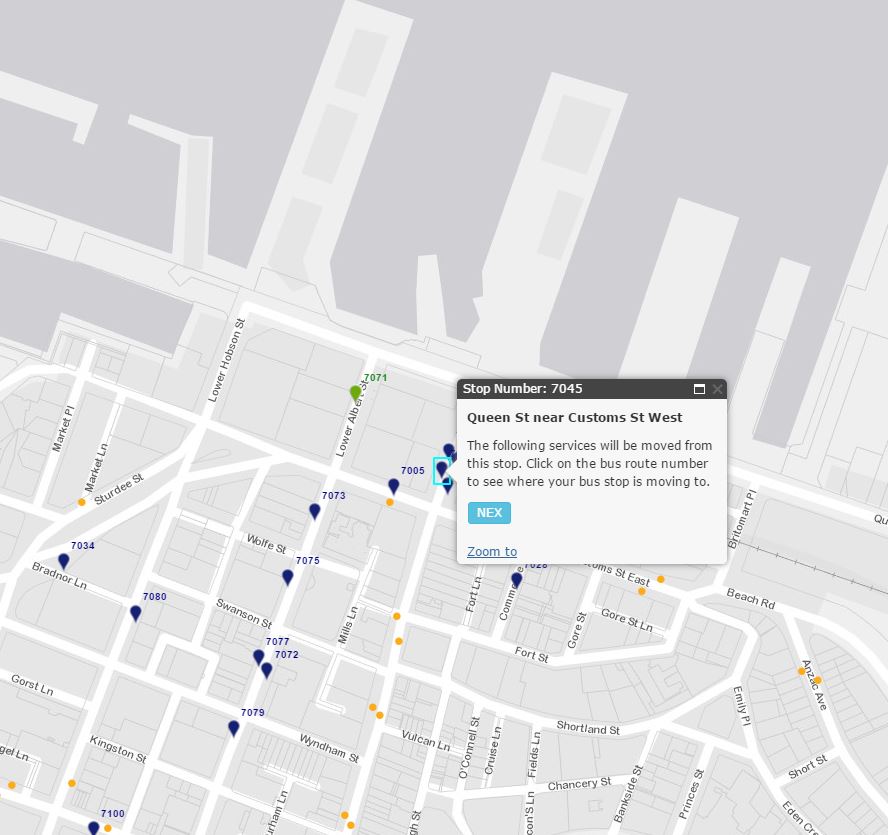Viewport: 888px width, 835px height.
Task: Click the stop 7100 pin
Action: 94,828
